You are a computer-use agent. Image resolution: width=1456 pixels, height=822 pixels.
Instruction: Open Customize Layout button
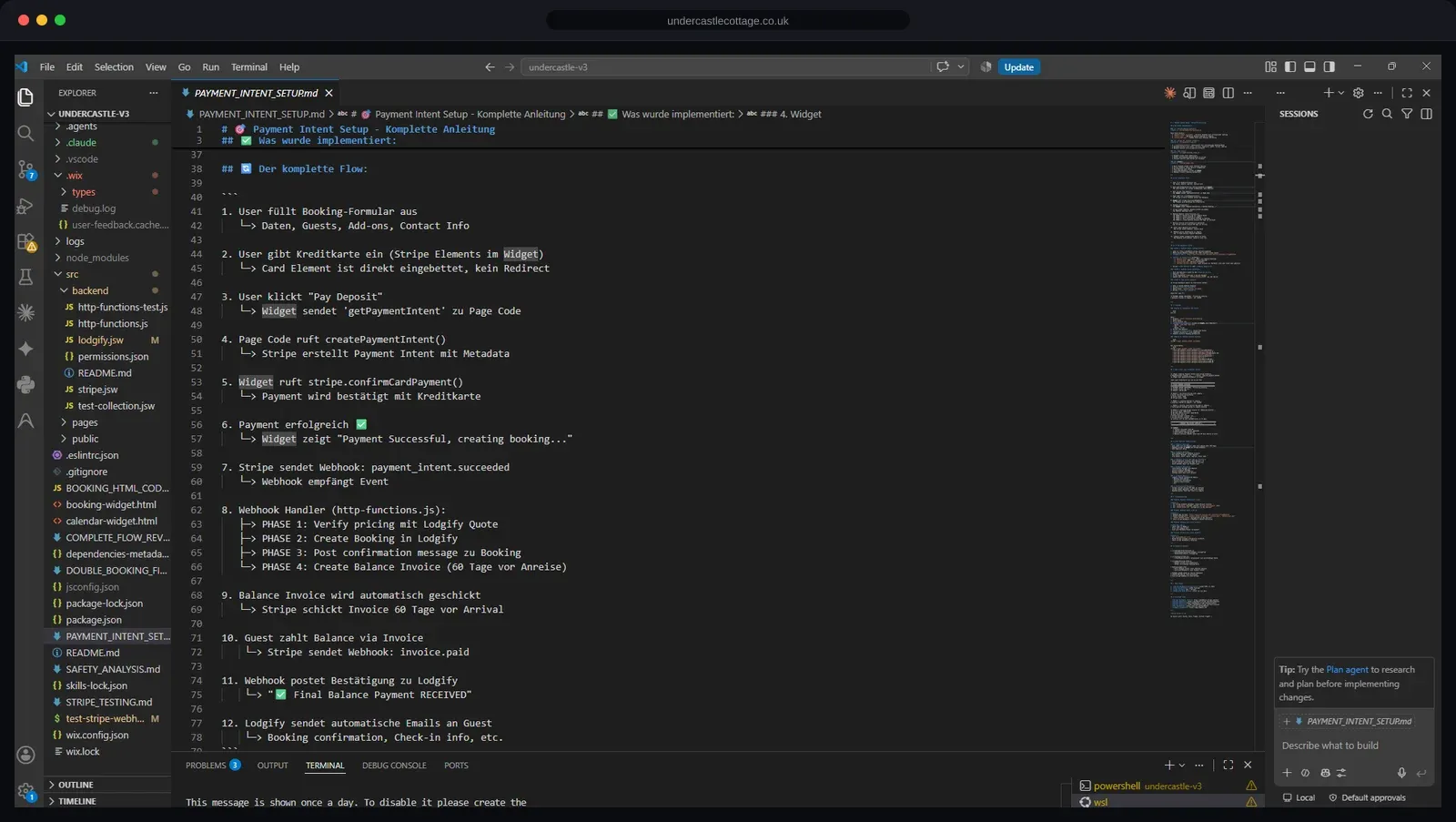tap(1270, 67)
